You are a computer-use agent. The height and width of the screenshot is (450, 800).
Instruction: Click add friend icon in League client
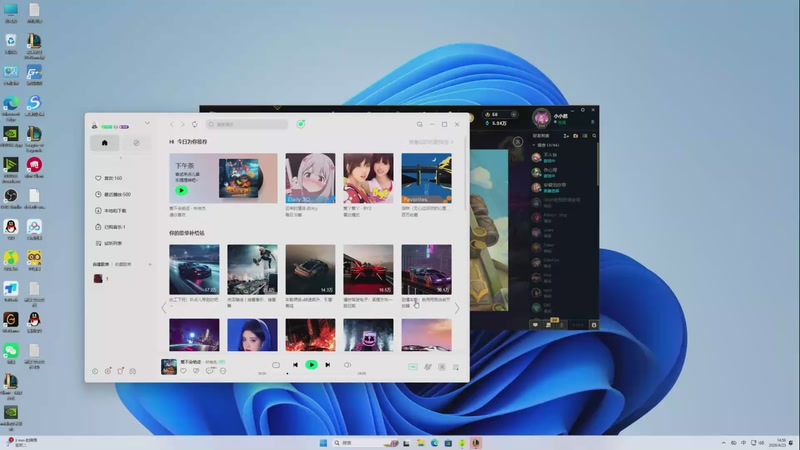click(566, 136)
